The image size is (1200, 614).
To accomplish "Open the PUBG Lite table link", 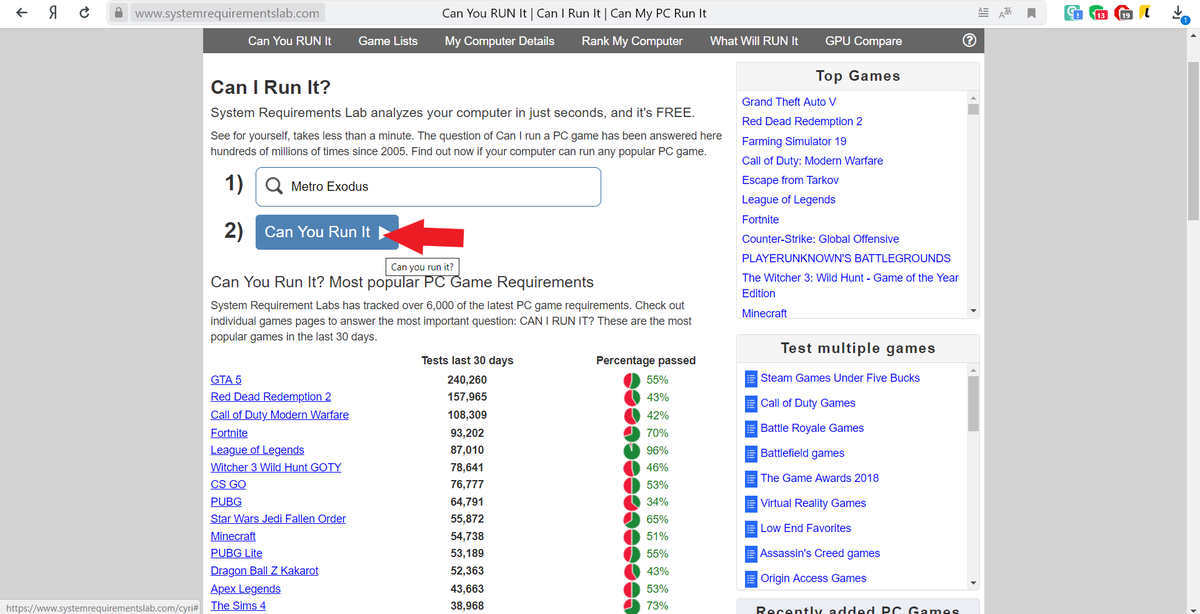I will coord(237,553).
